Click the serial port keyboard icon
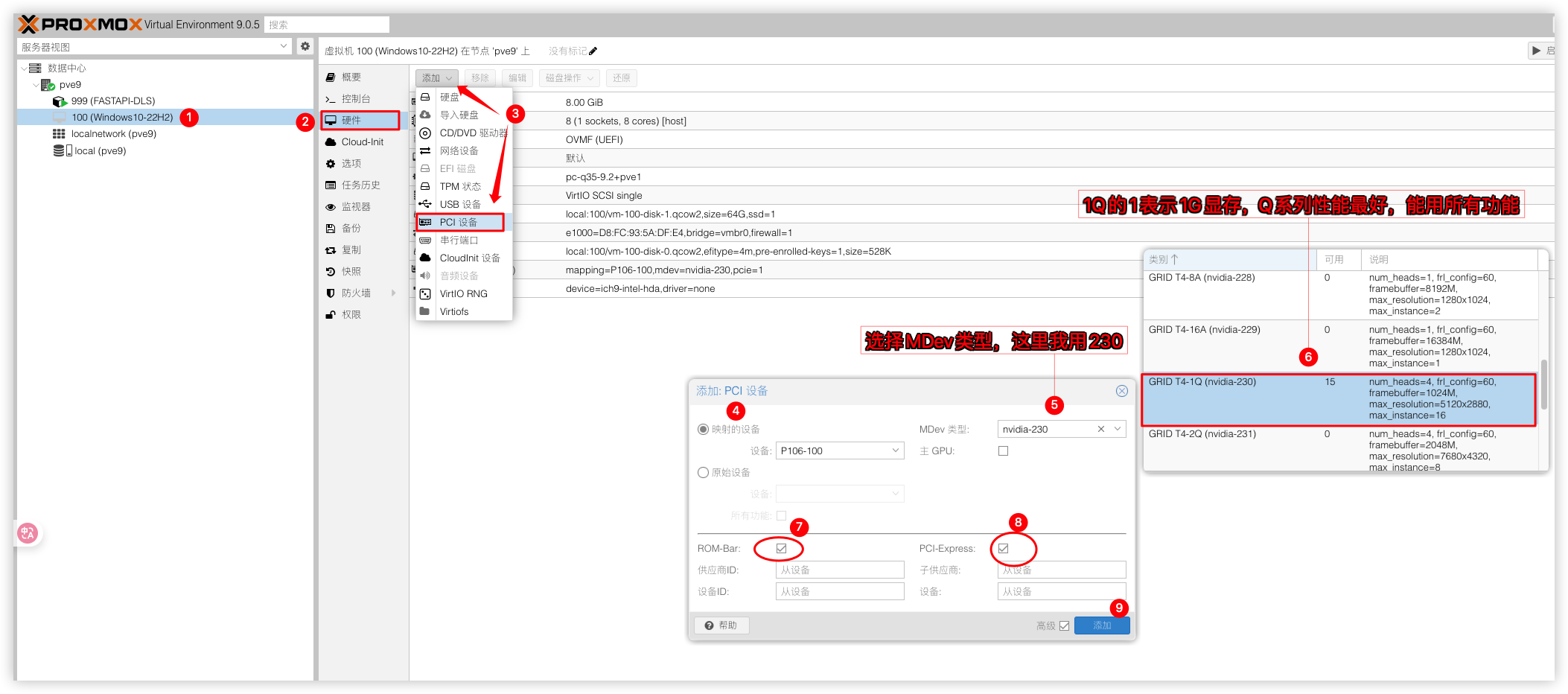1568x694 pixels. click(x=425, y=240)
